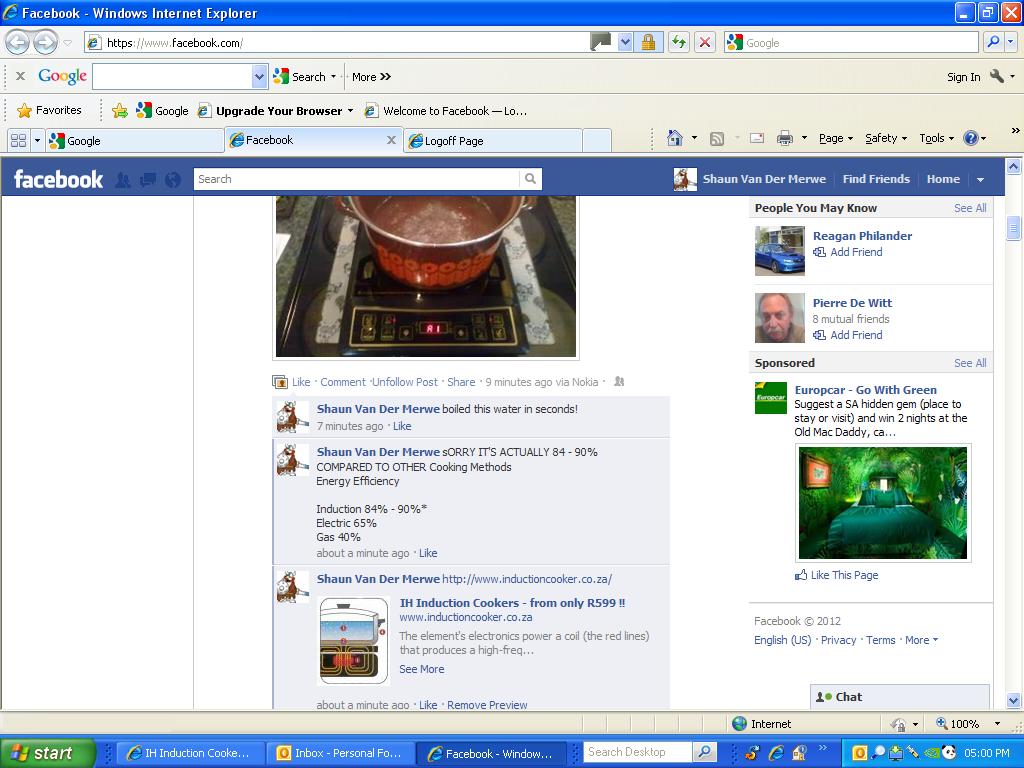
Task: Click the Facebook friend requests icon
Action: tap(123, 180)
